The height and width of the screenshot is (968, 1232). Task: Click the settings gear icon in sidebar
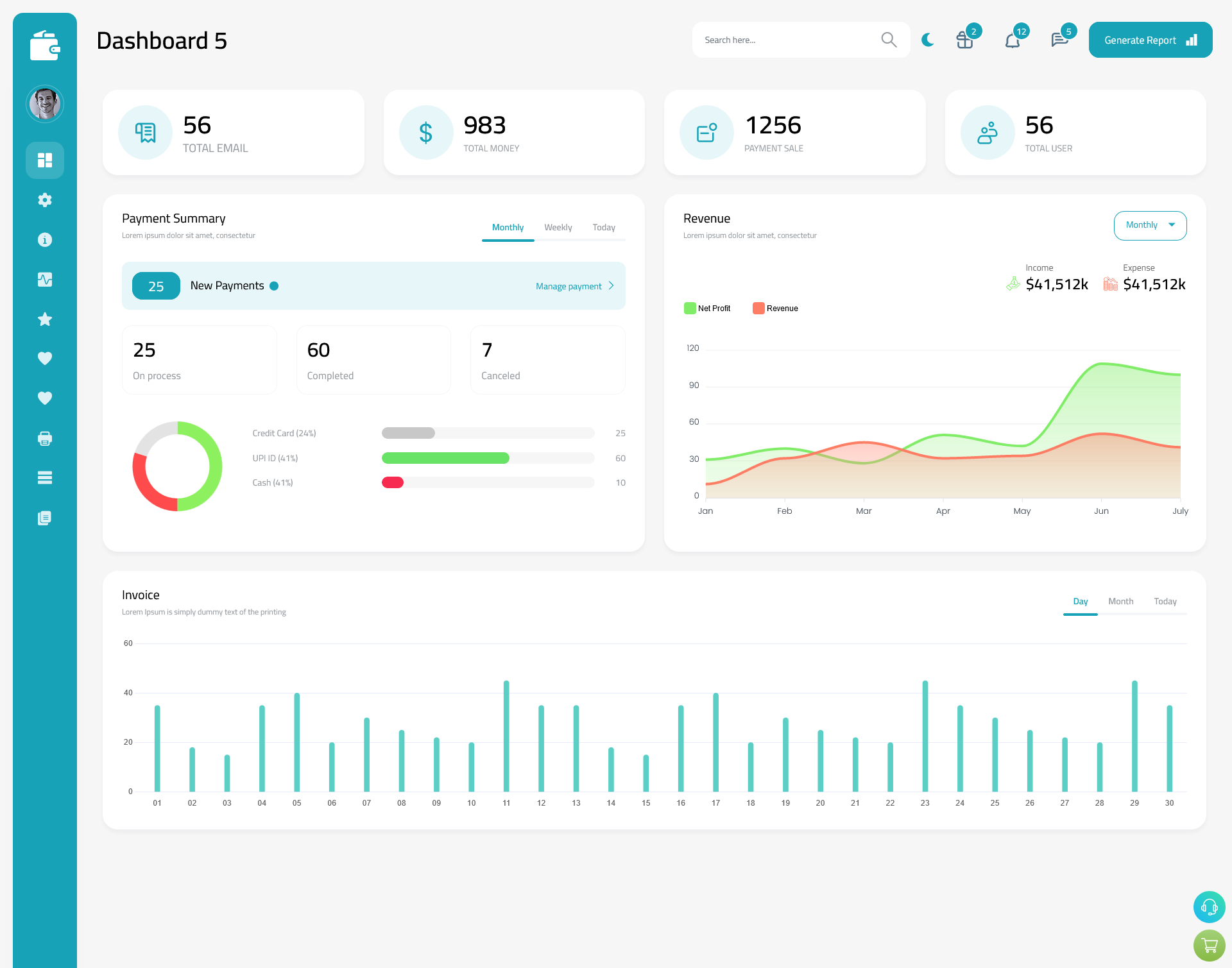tap(45, 199)
